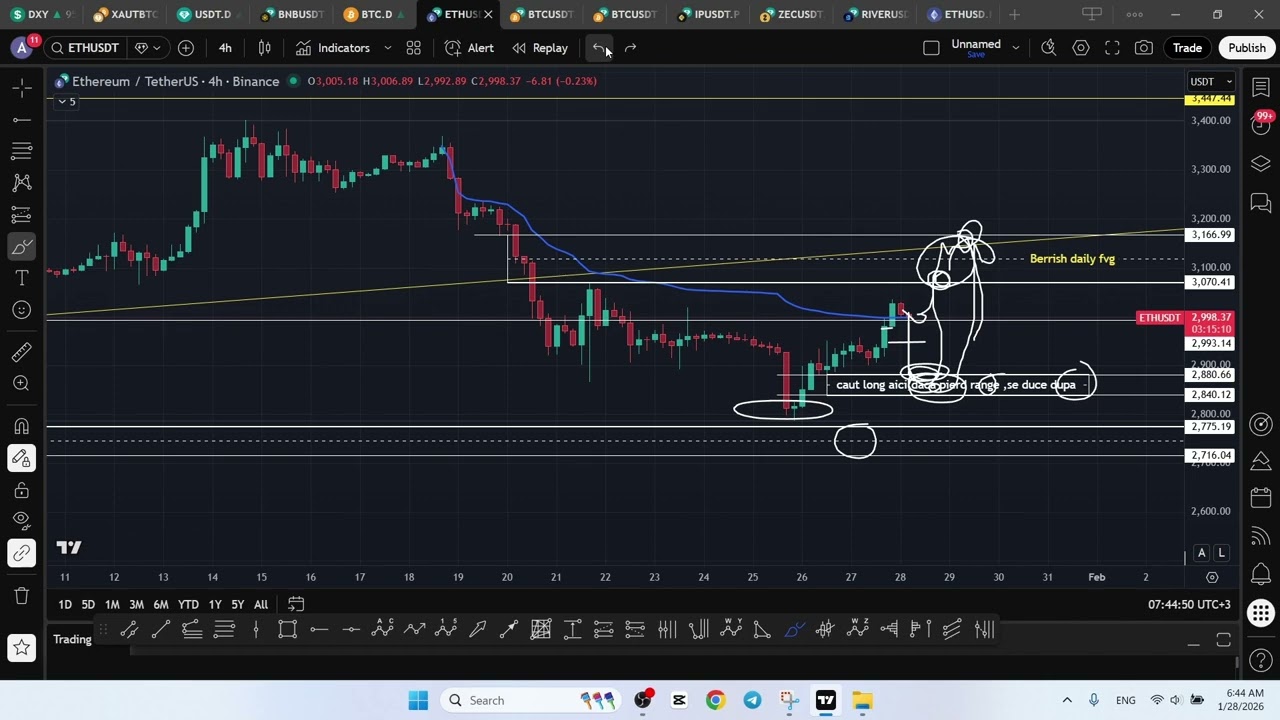Open chart settings gear in top toolbar
Image resolution: width=1280 pixels, height=720 pixels.
coord(1081,48)
